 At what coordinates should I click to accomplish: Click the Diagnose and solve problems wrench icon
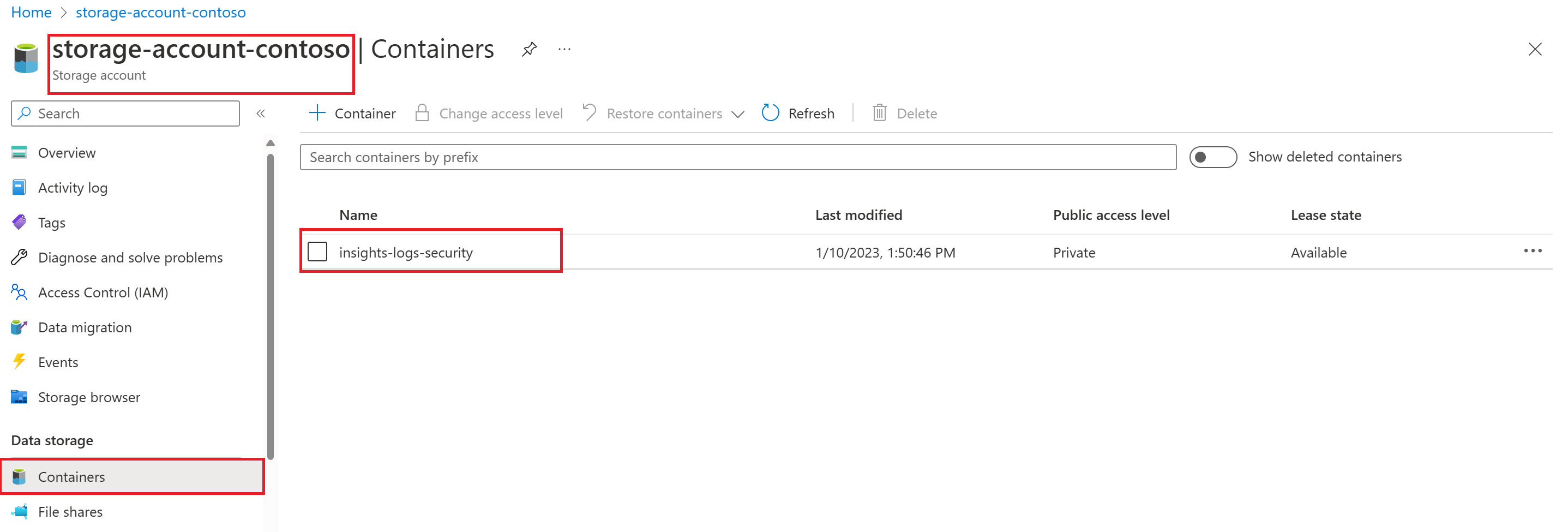pos(19,258)
